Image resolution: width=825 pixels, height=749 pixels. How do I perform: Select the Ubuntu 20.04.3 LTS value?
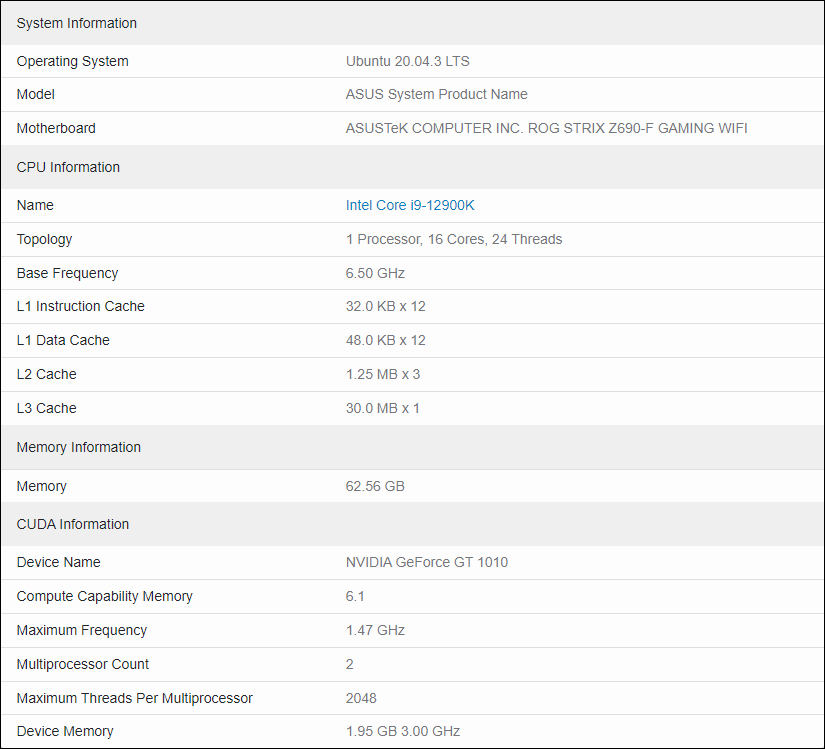(x=408, y=61)
